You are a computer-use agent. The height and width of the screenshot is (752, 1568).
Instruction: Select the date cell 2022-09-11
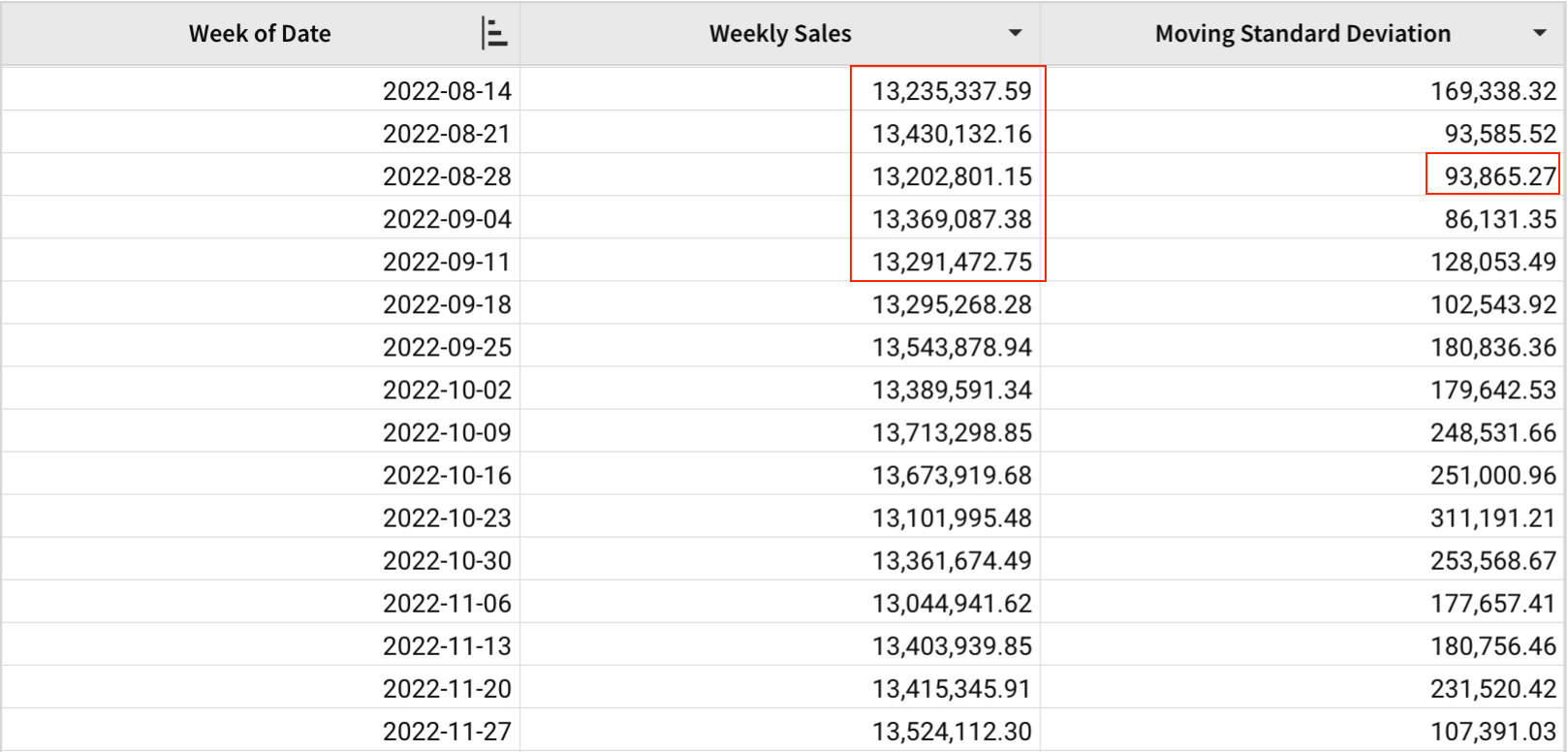[447, 262]
